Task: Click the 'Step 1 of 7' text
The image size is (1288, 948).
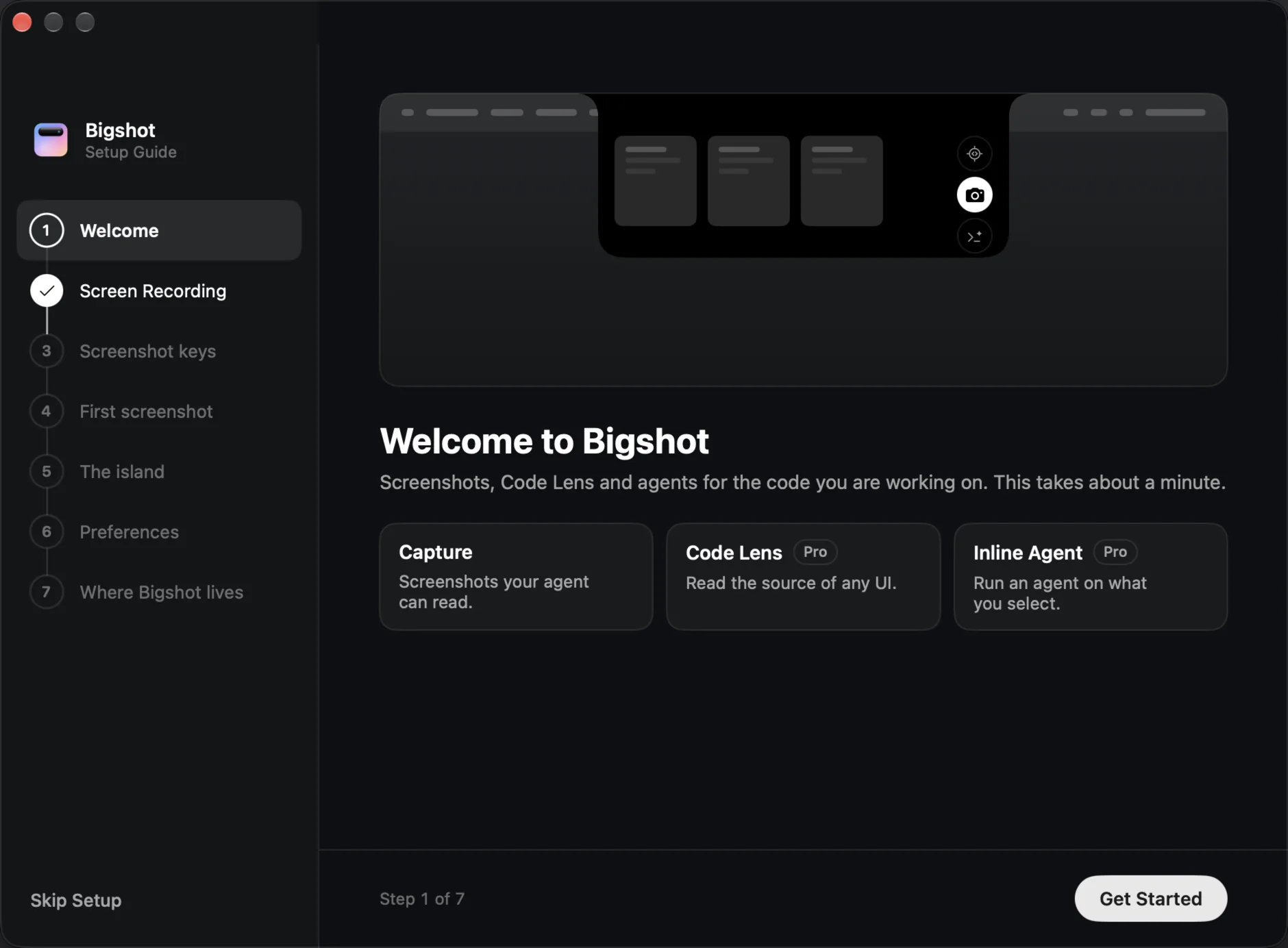Action: pos(422,899)
